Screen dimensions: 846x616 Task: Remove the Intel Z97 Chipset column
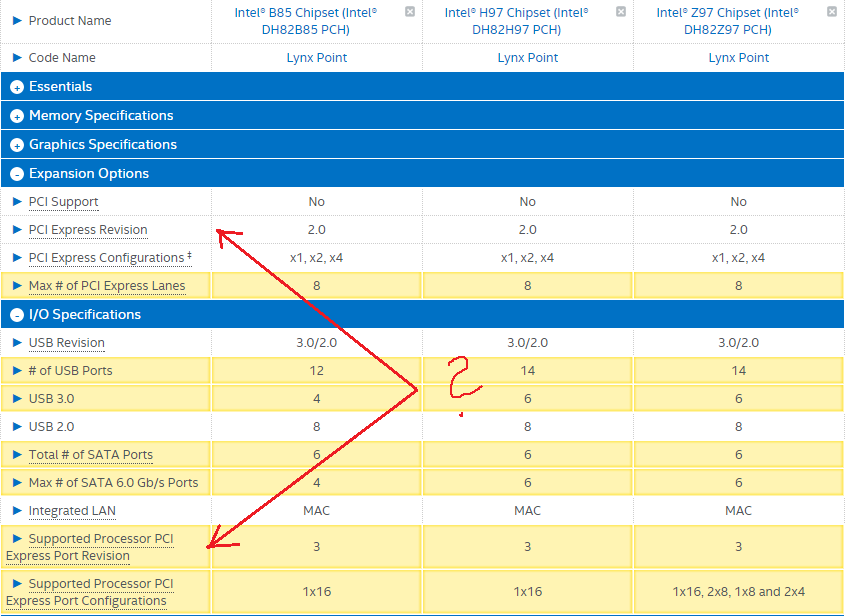pyautogui.click(x=832, y=11)
